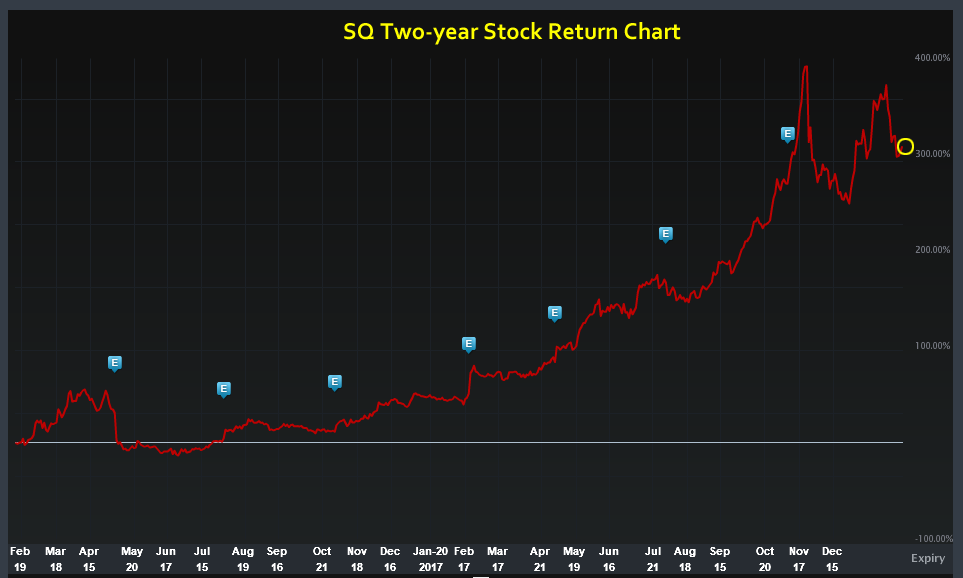This screenshot has width=963, height=578.
Task: Select the "Mar 17" date label
Action: (x=497, y=559)
